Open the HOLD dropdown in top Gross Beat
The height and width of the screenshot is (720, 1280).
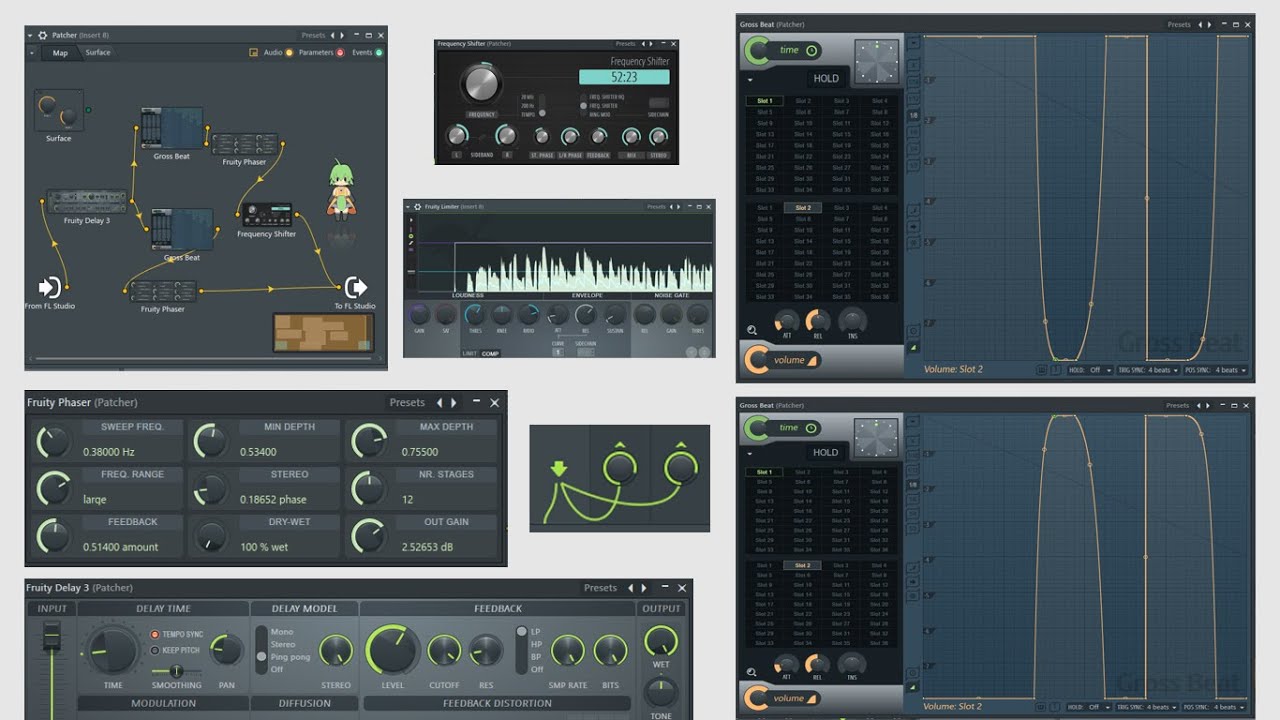(1092, 370)
